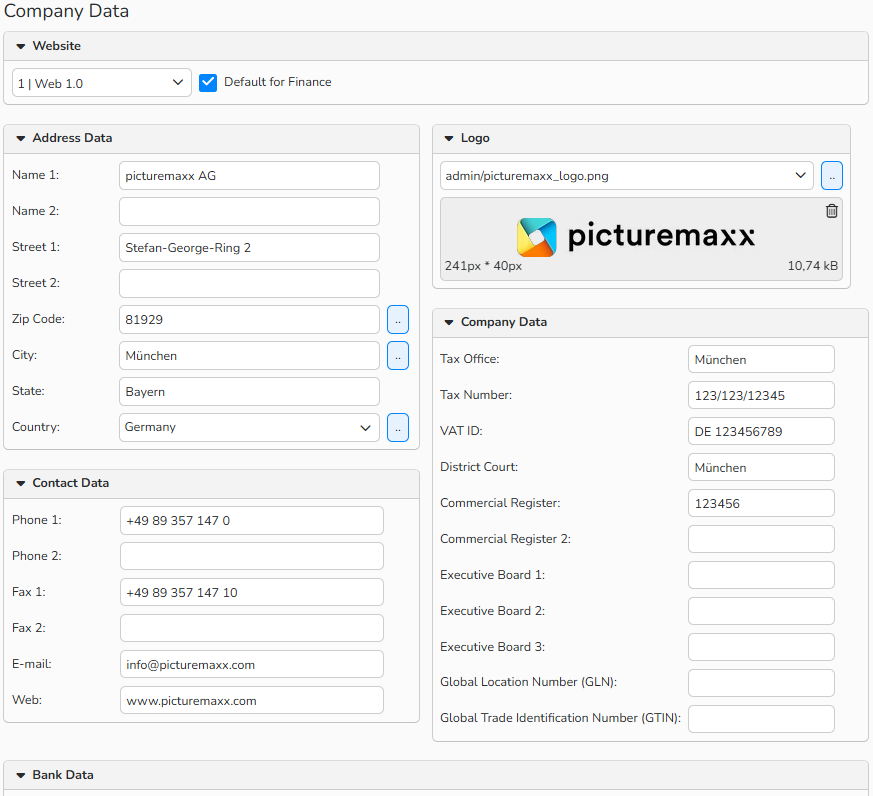Edit the District Court field
Screen dimensions: 873x796
(761, 468)
